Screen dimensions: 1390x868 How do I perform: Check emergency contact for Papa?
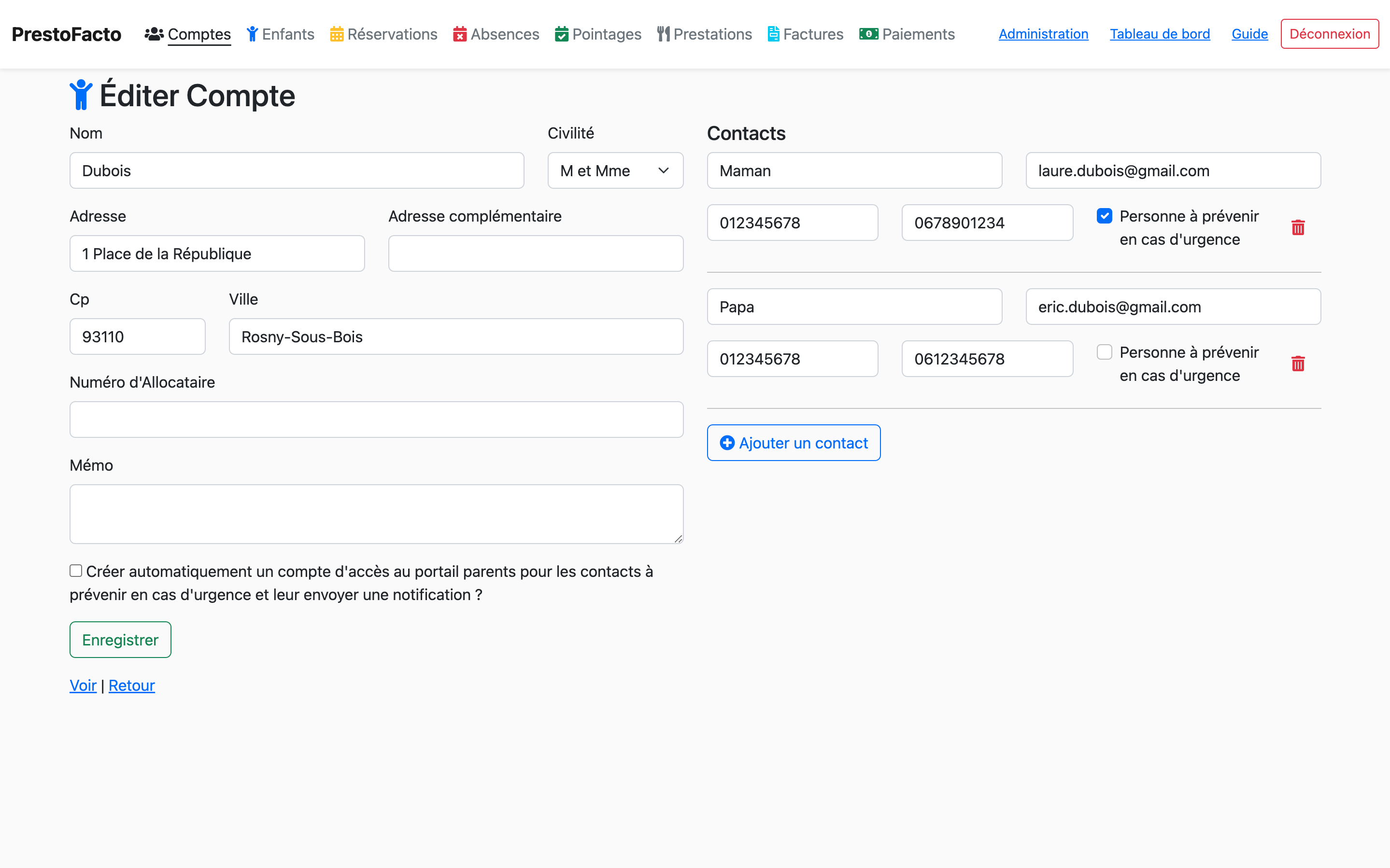(1104, 352)
